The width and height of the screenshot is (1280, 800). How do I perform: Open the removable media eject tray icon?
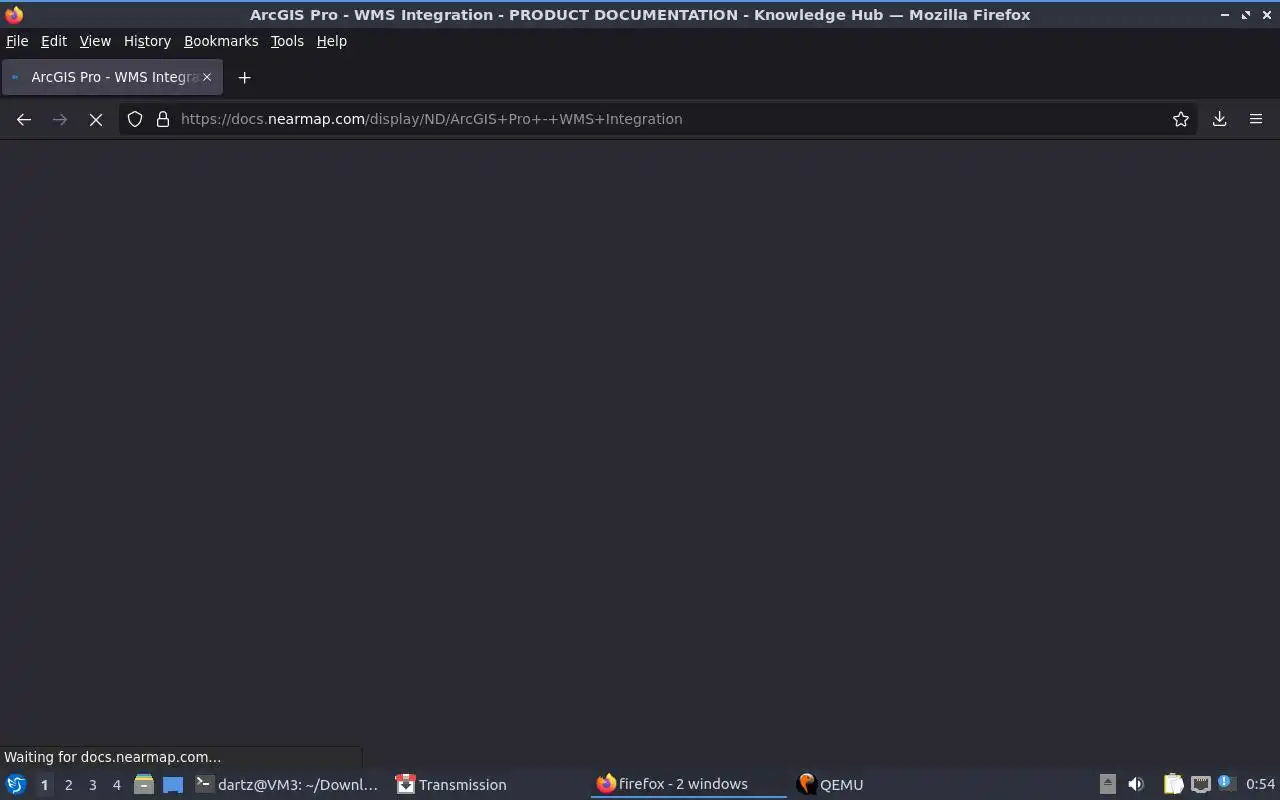[x=1107, y=785]
